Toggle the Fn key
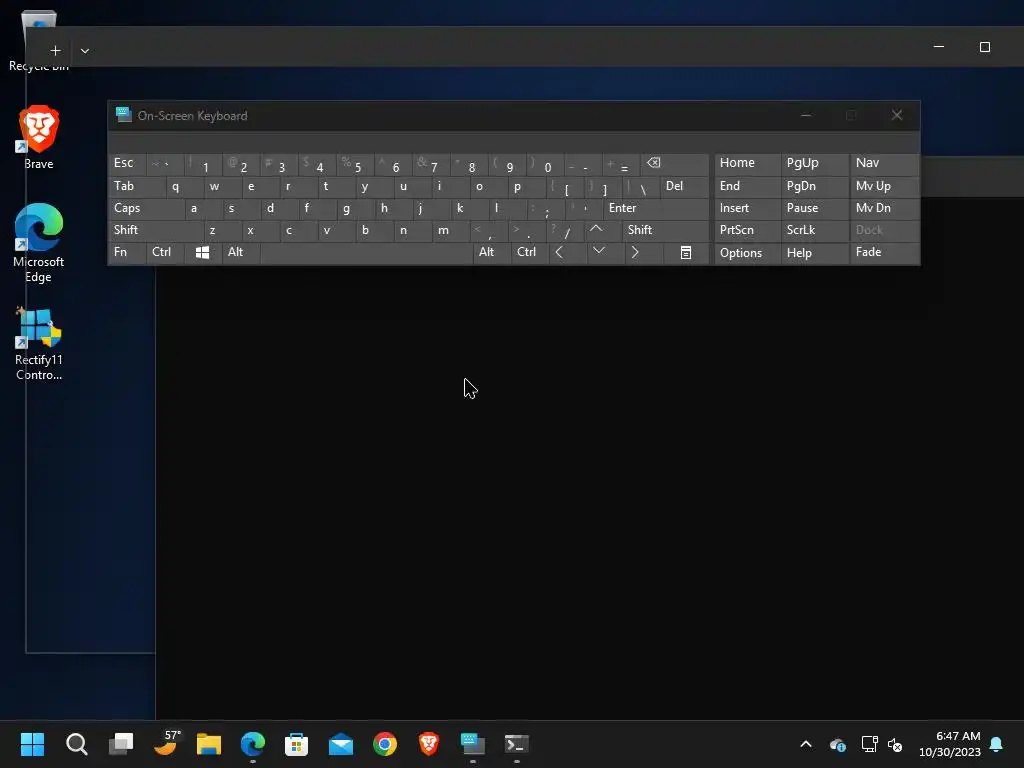This screenshot has width=1024, height=768. pyautogui.click(x=127, y=252)
